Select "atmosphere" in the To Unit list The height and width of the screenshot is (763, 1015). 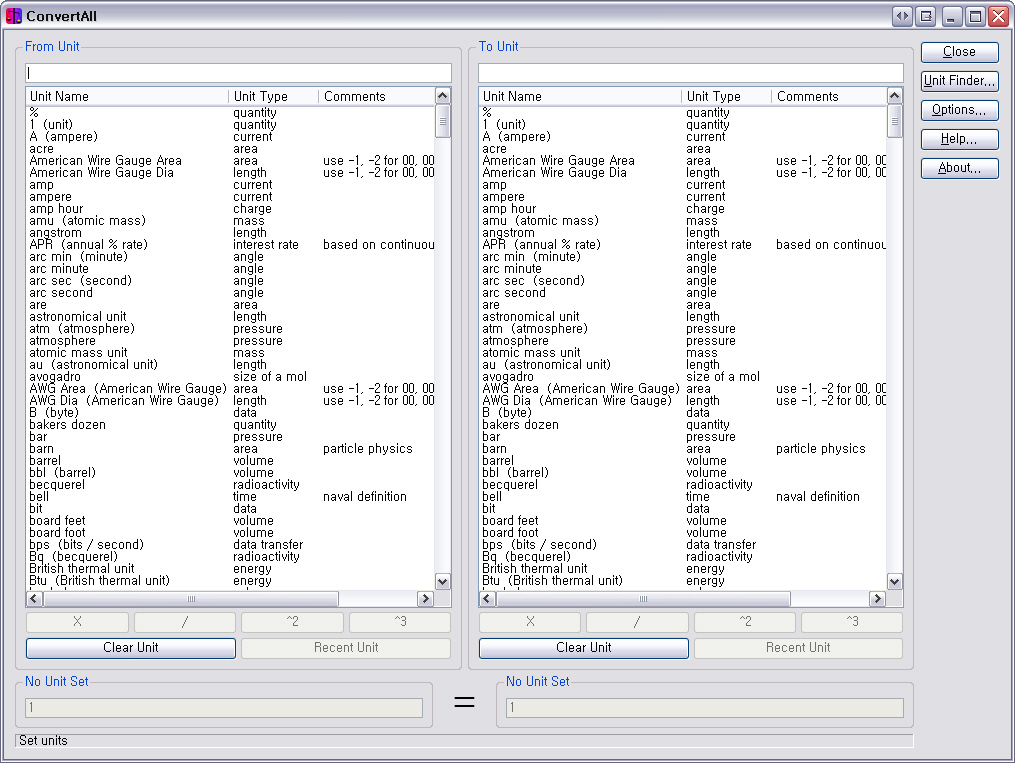click(x=515, y=341)
